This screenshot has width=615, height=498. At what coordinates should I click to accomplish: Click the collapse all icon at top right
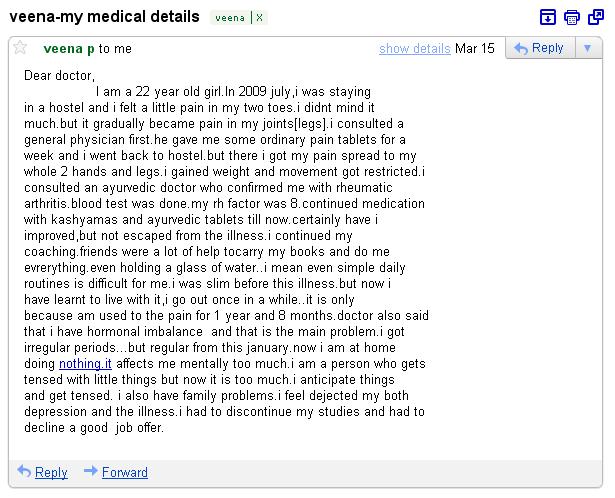tap(547, 17)
